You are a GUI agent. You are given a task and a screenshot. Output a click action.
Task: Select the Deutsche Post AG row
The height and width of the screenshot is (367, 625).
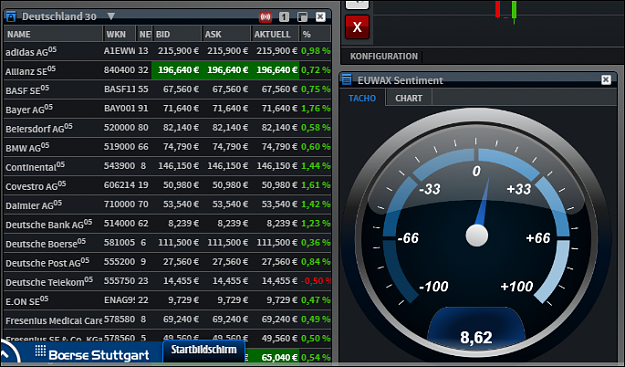tap(167, 261)
